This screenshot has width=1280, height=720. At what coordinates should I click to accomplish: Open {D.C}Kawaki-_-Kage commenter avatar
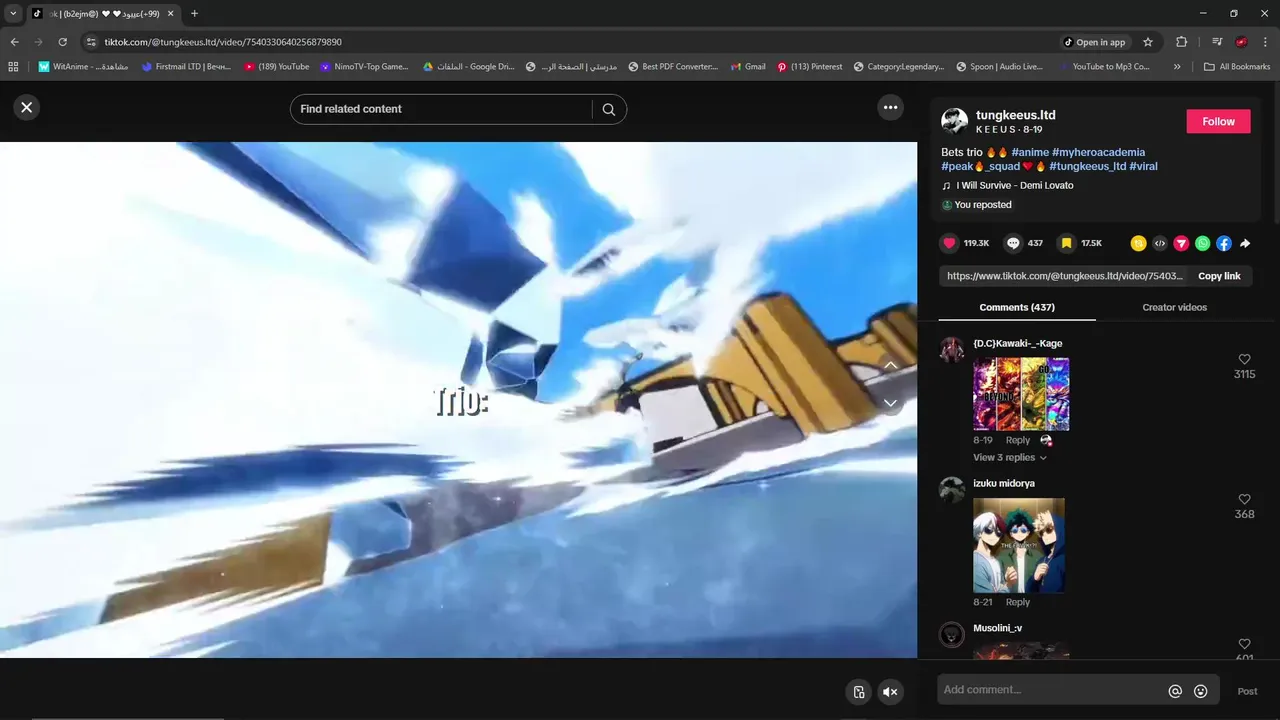[952, 350]
